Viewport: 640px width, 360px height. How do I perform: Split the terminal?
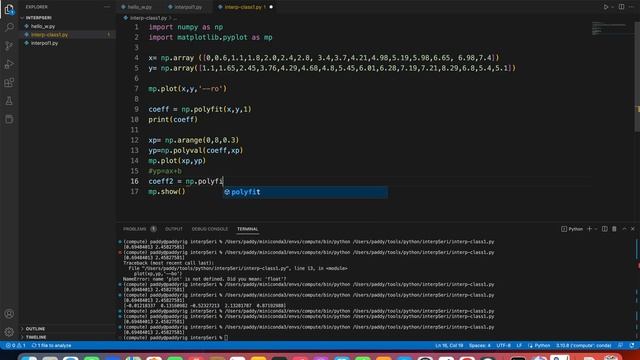coord(604,229)
